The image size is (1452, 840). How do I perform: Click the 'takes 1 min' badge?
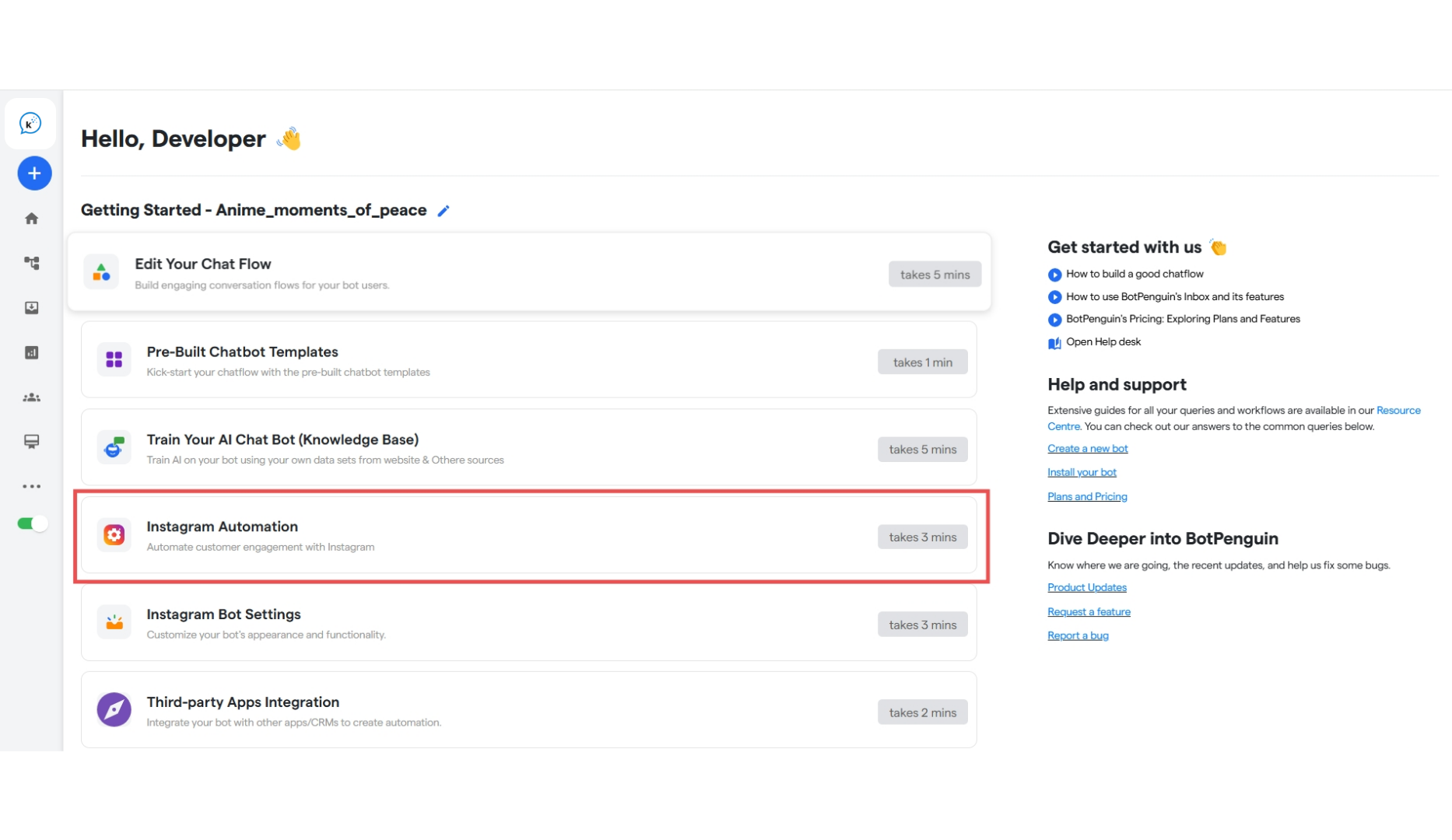[x=923, y=362]
